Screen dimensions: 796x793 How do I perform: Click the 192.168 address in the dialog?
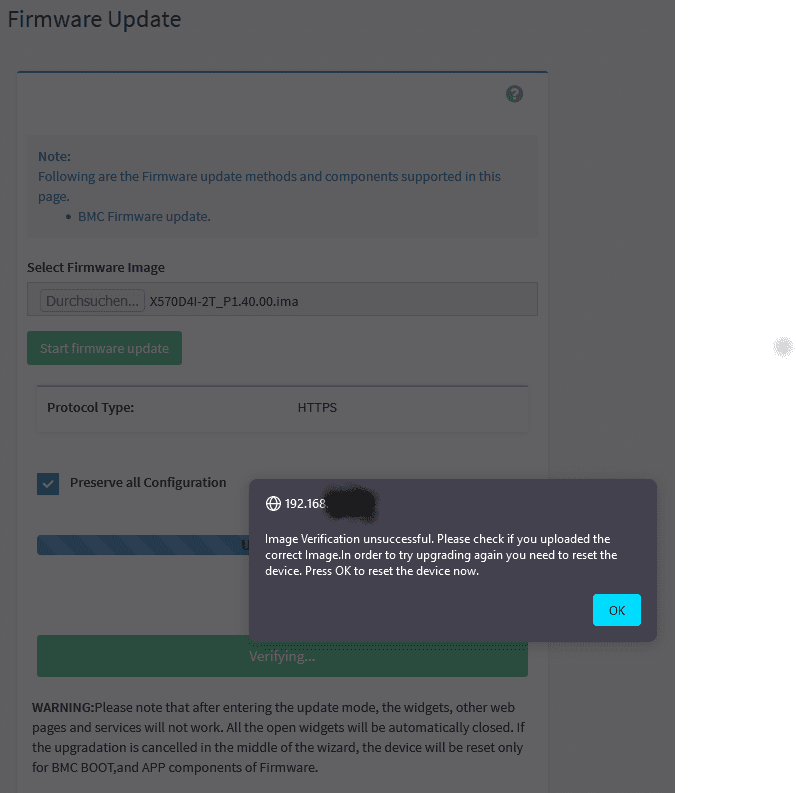point(306,503)
